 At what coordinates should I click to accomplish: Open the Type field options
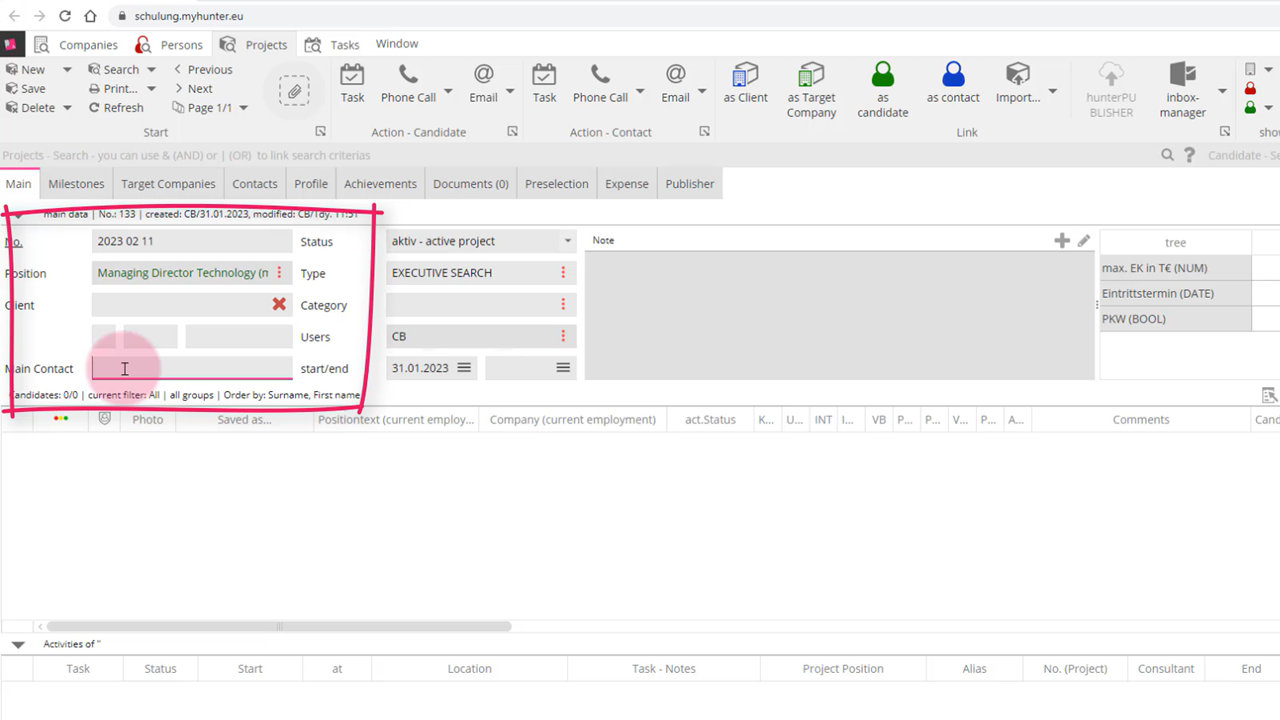coord(563,273)
